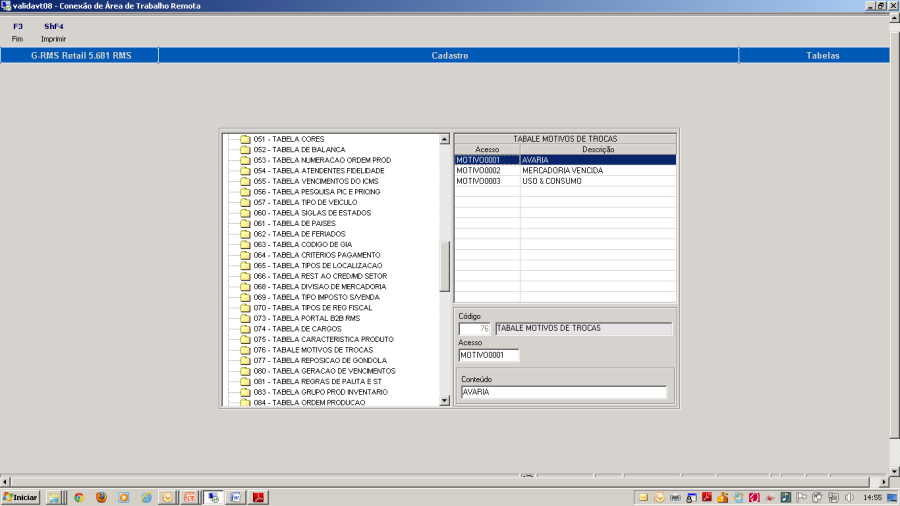Open folder 066 - TABELA REST AO CRED/MD SETOR

pyautogui.click(x=313, y=276)
